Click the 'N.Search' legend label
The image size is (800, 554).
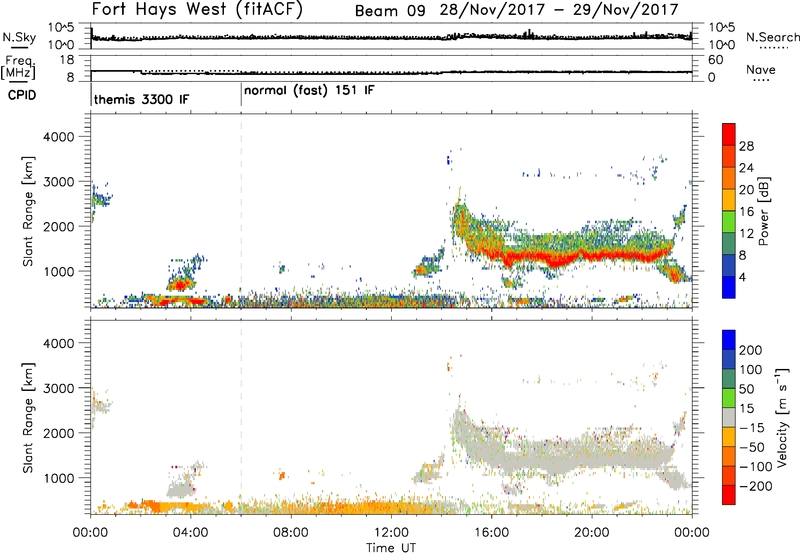click(x=772, y=37)
